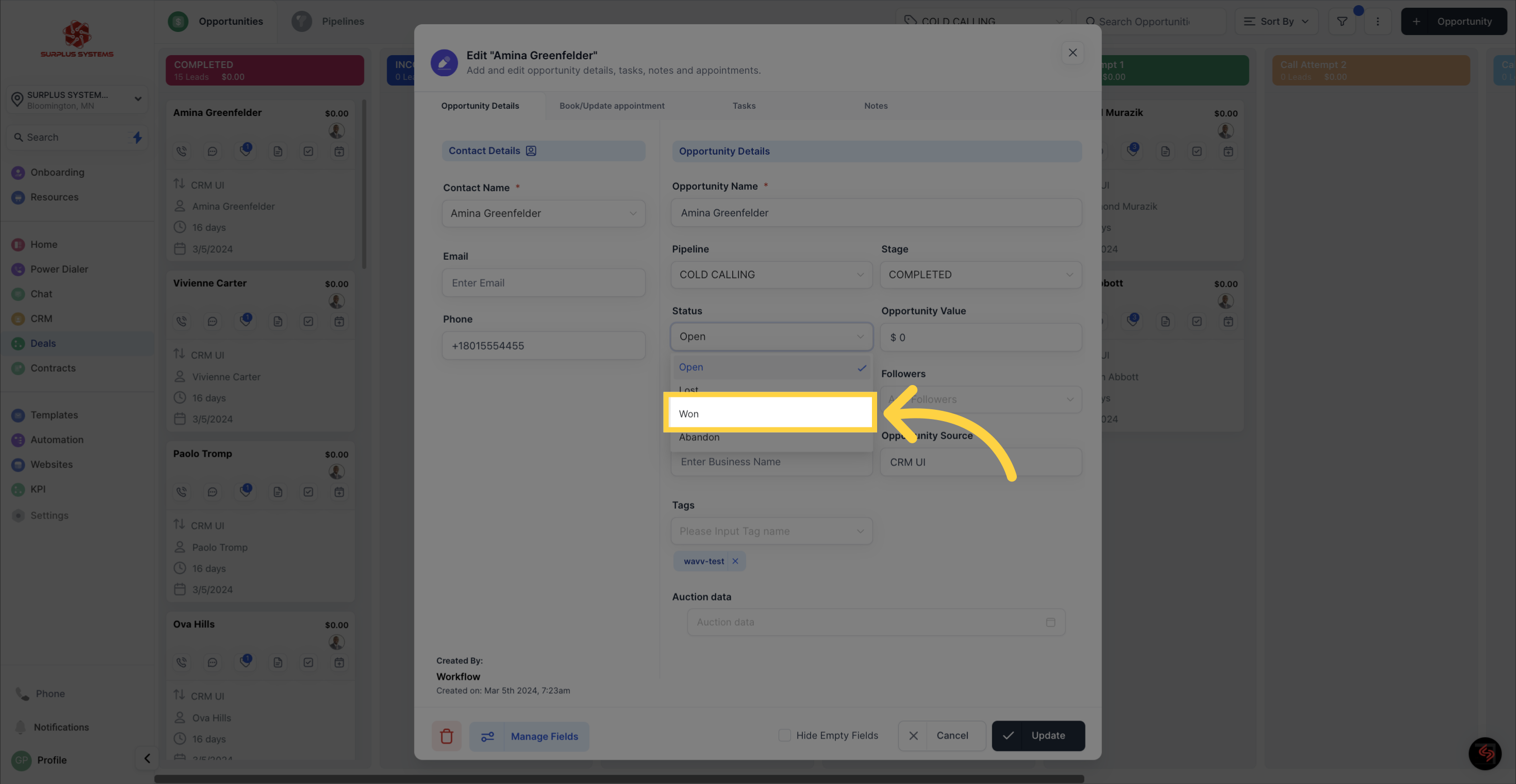Click the Cancel button

pyautogui.click(x=942, y=735)
